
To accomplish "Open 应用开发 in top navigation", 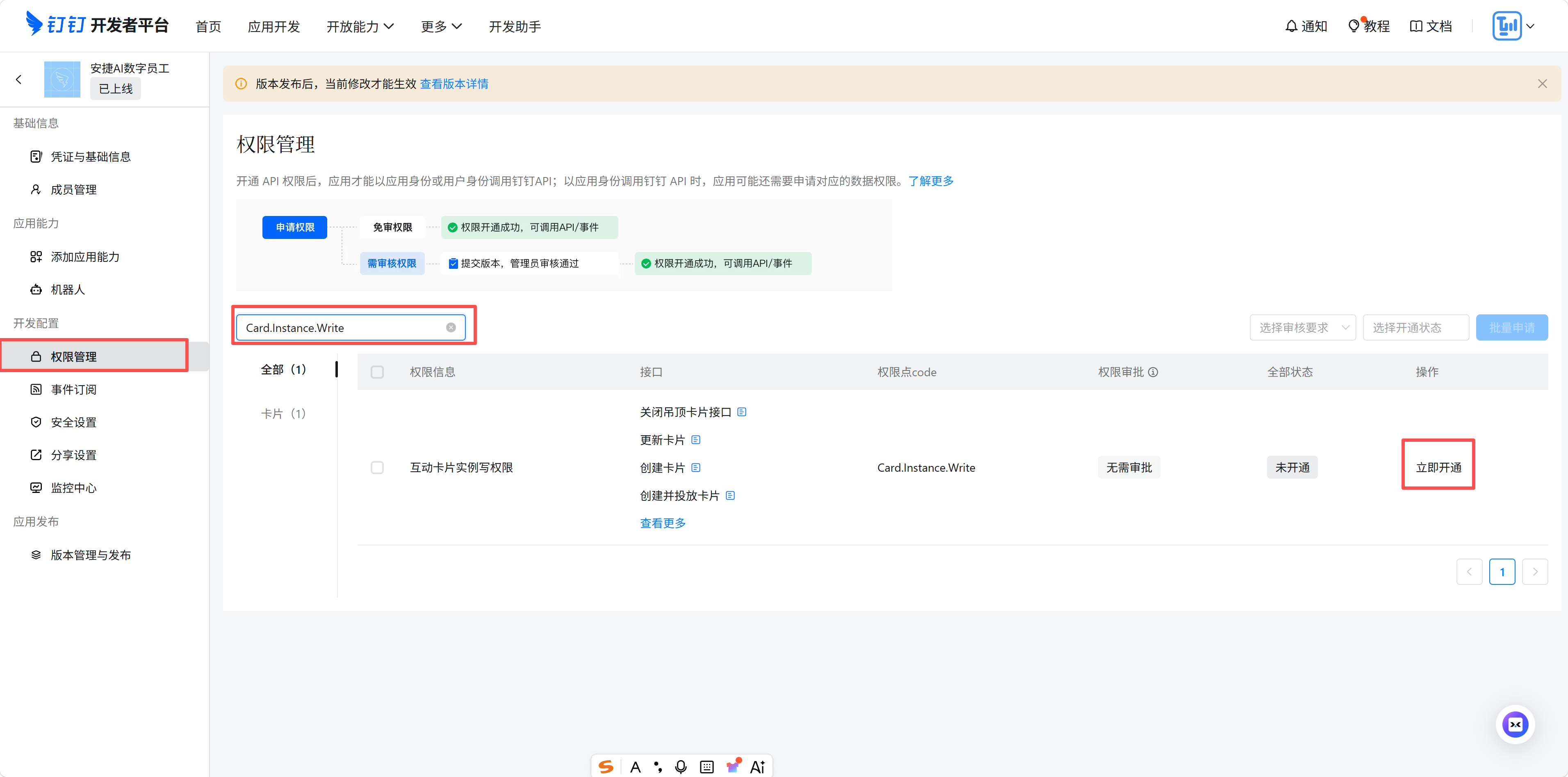I will [x=274, y=26].
